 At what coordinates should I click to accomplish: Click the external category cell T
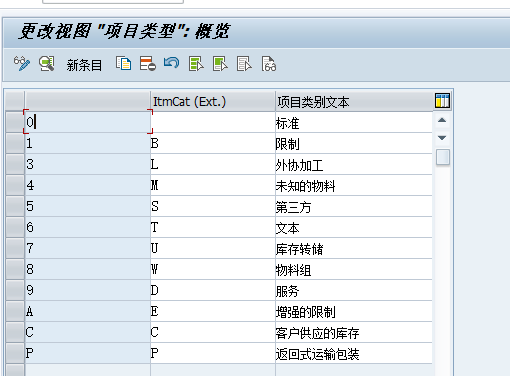(213, 227)
